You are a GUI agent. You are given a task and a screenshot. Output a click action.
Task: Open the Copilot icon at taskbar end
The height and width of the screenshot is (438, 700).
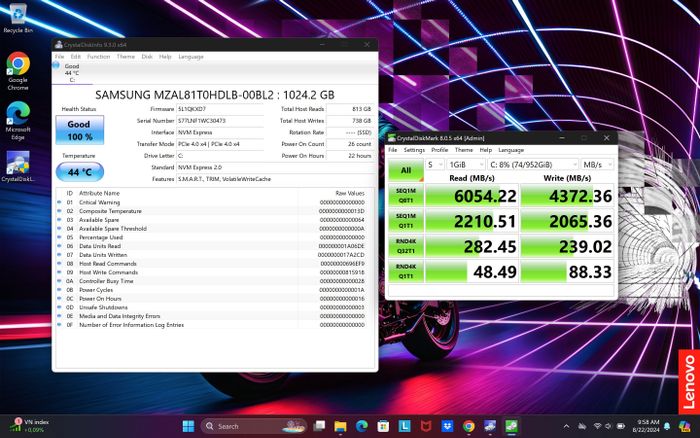684,426
